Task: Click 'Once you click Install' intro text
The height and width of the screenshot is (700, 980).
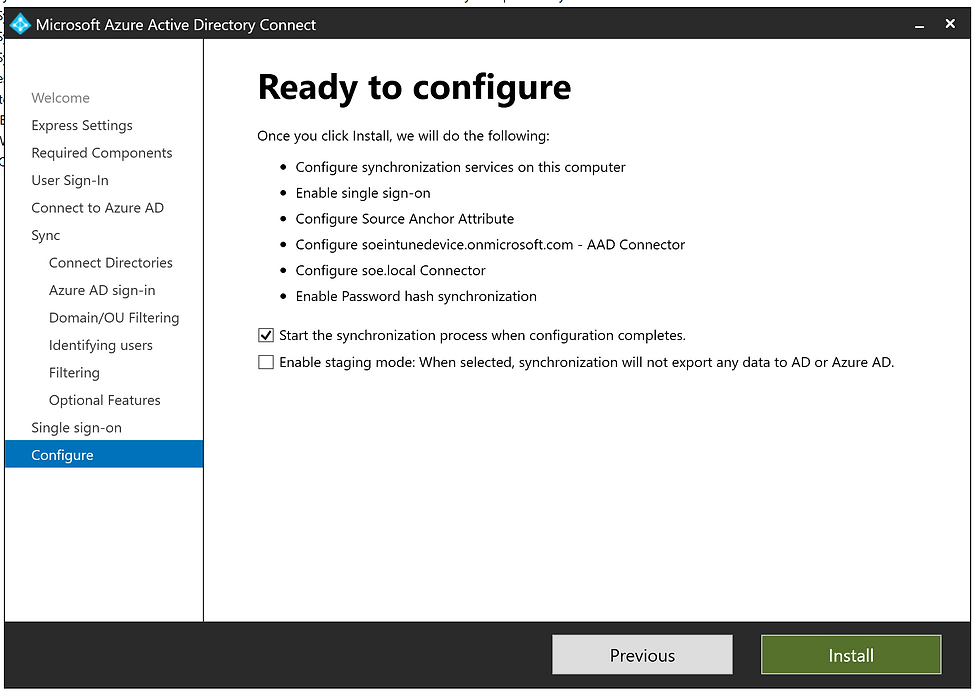Action: 403,136
